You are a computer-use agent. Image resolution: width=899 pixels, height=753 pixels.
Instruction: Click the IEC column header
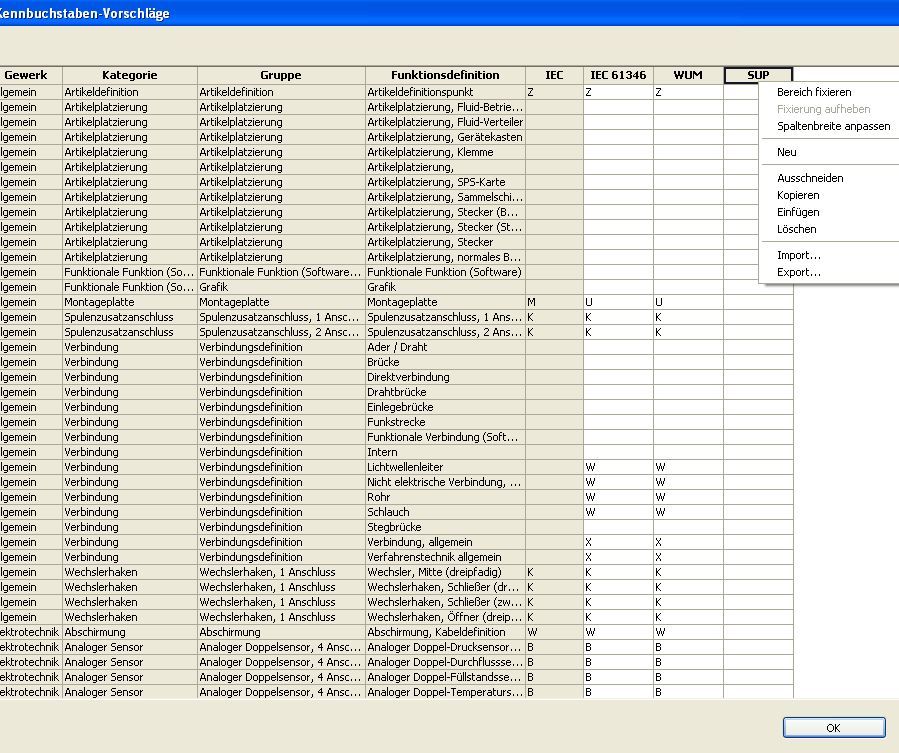[554, 75]
